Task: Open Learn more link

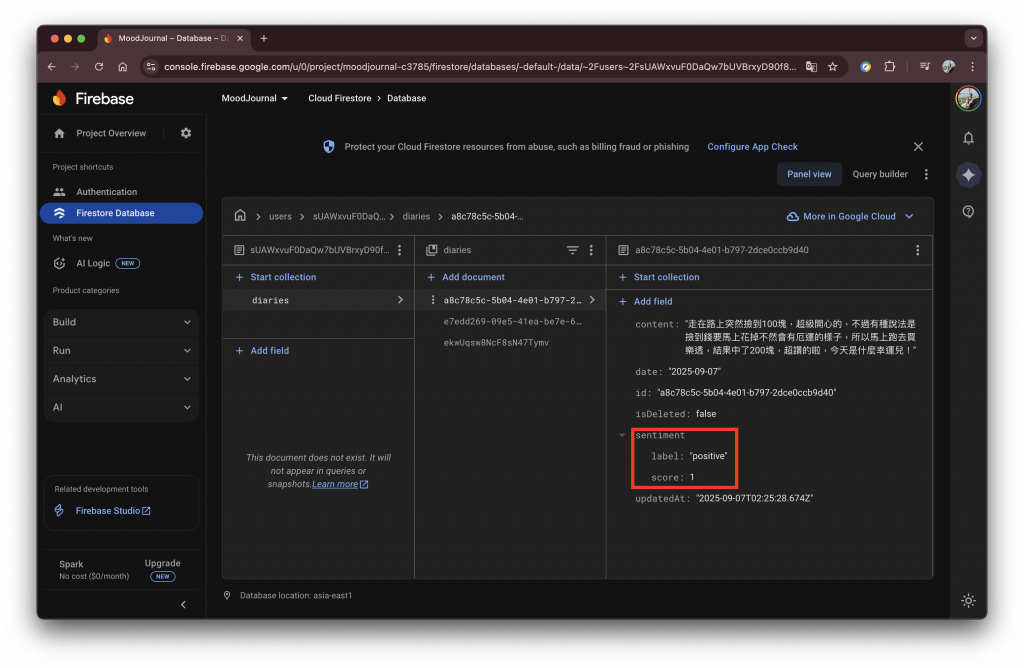Action: click(340, 485)
